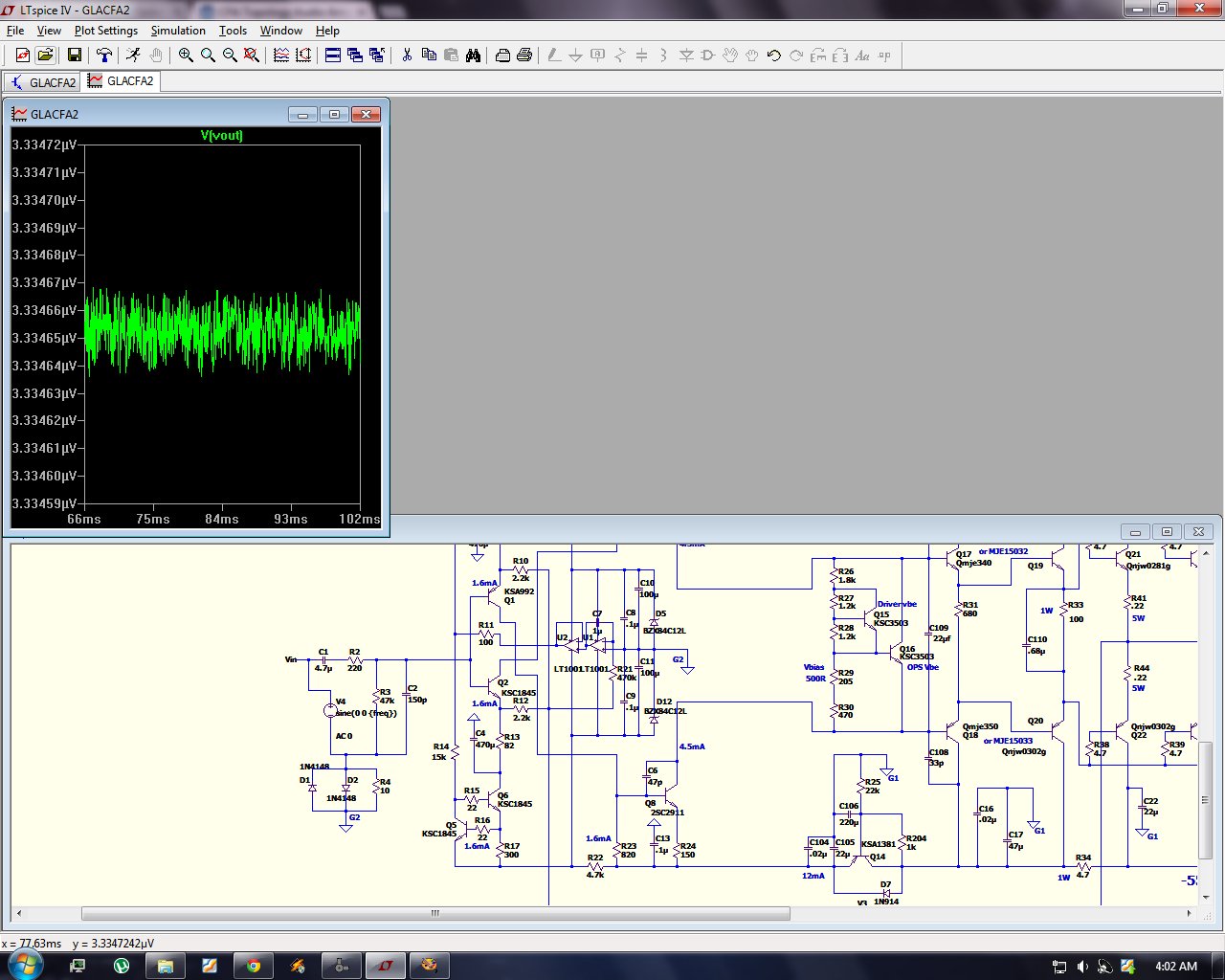Click the Rotate component icon

click(818, 56)
